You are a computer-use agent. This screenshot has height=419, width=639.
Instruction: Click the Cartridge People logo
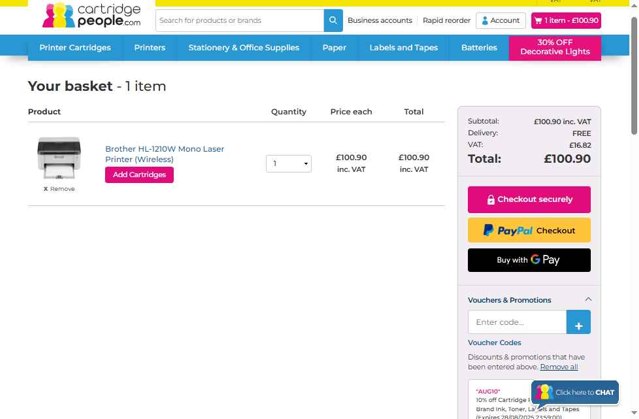click(92, 15)
